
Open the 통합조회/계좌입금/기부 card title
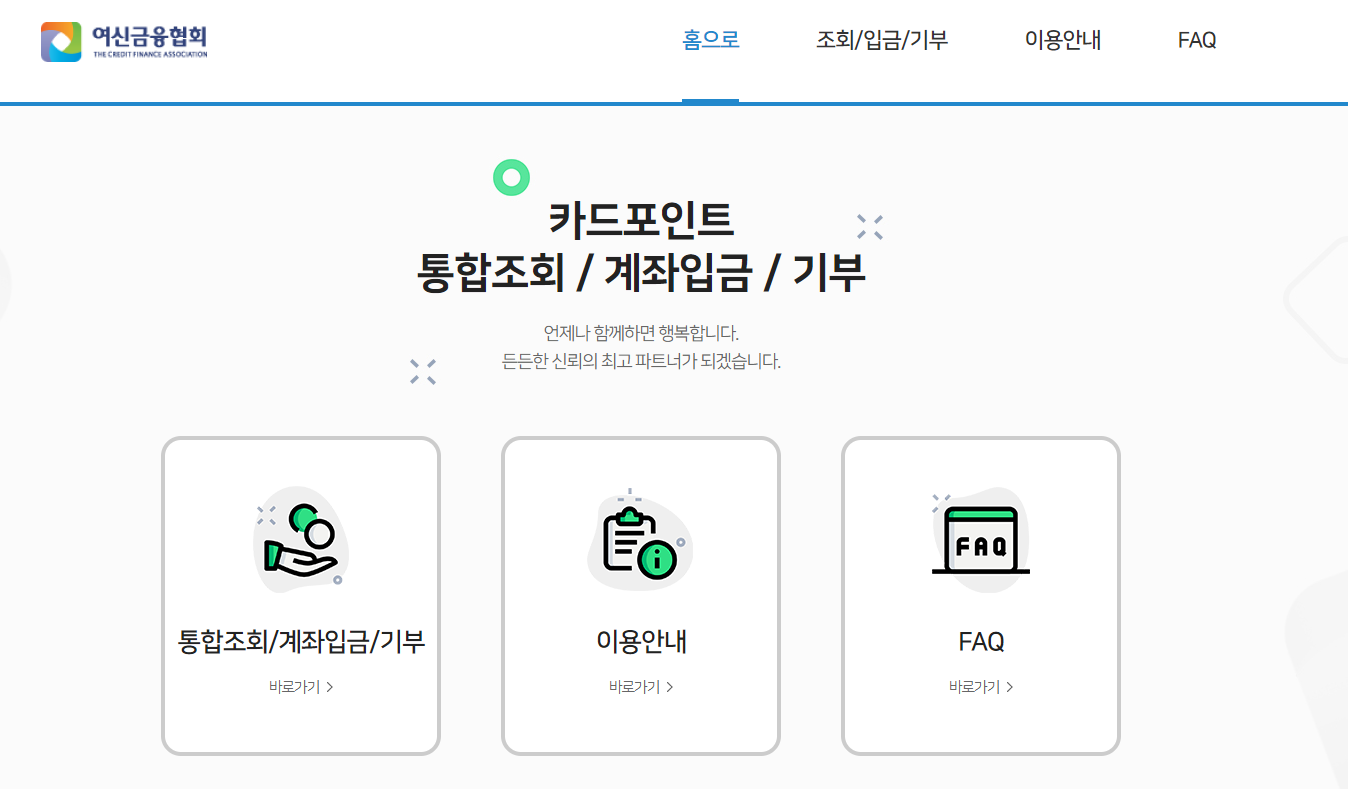[301, 641]
